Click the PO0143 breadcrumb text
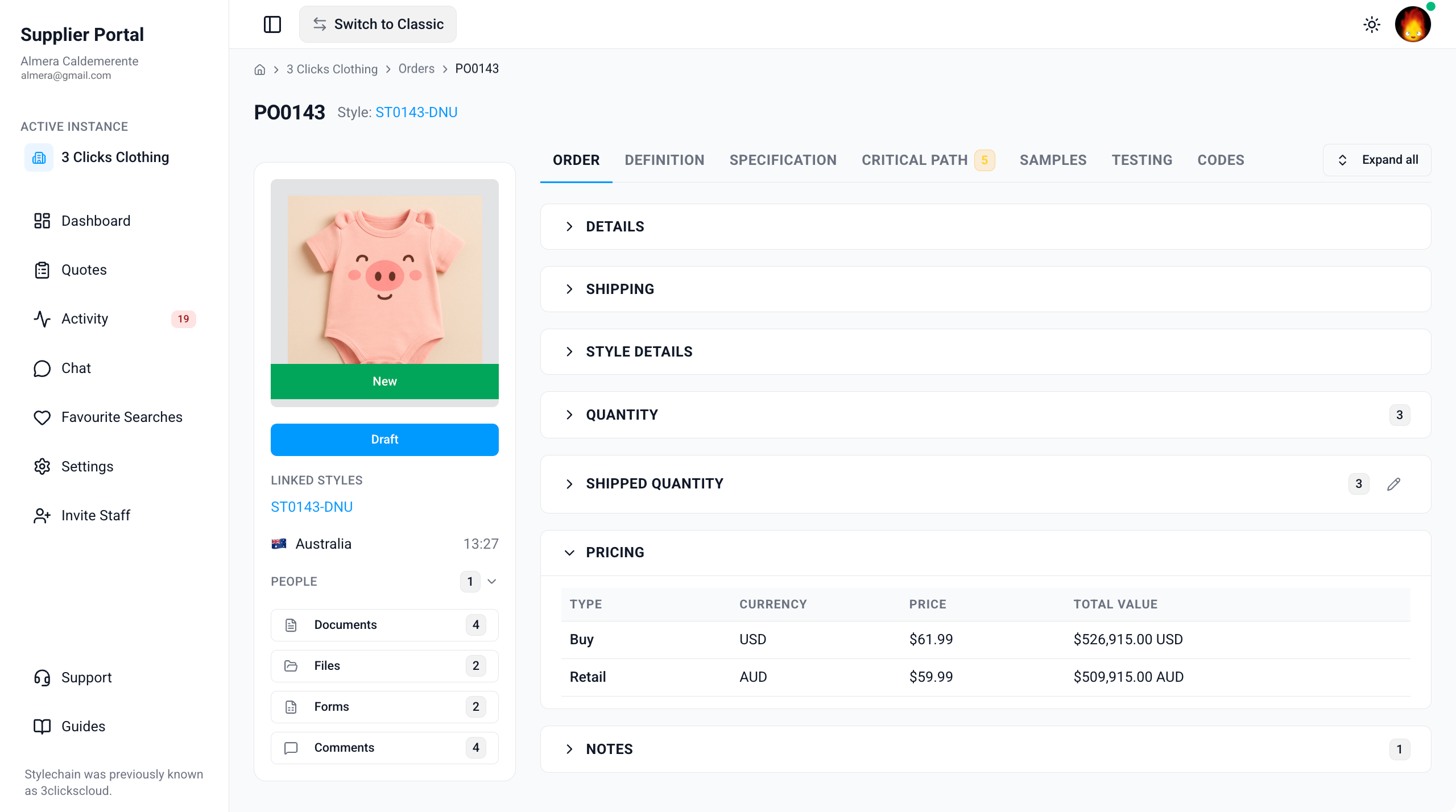 [477, 69]
